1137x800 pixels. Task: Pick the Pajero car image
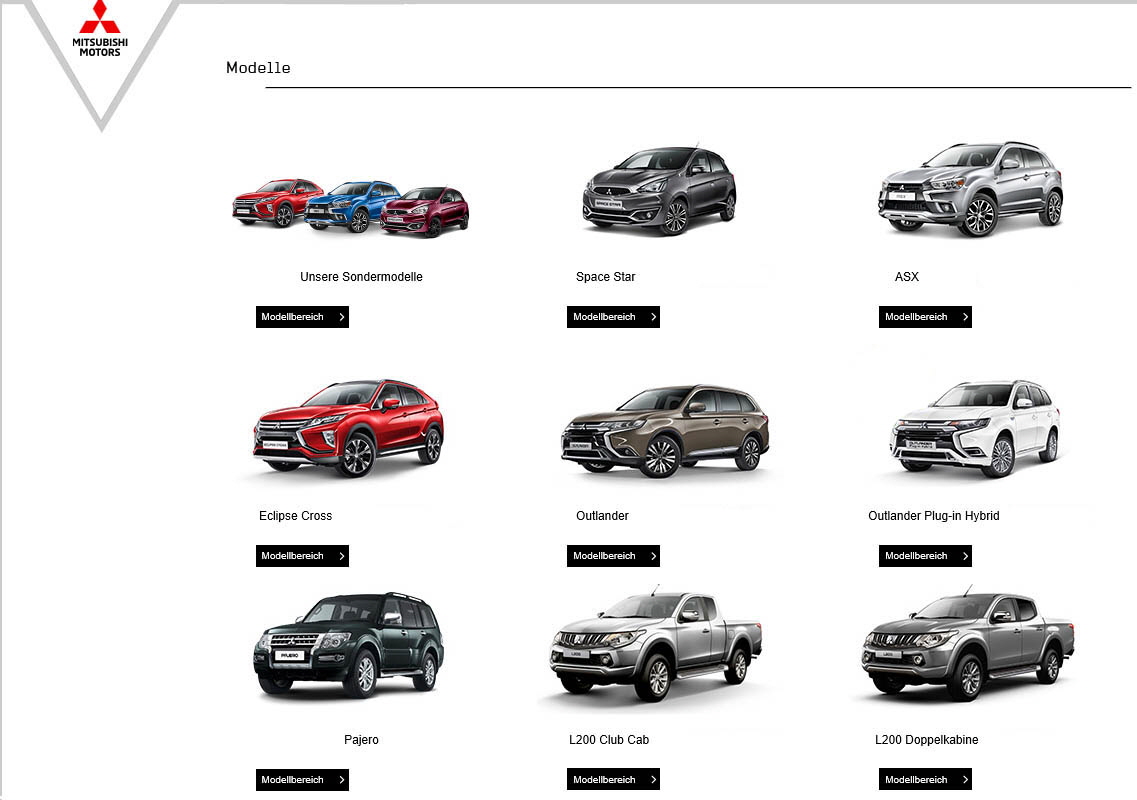[x=348, y=646]
